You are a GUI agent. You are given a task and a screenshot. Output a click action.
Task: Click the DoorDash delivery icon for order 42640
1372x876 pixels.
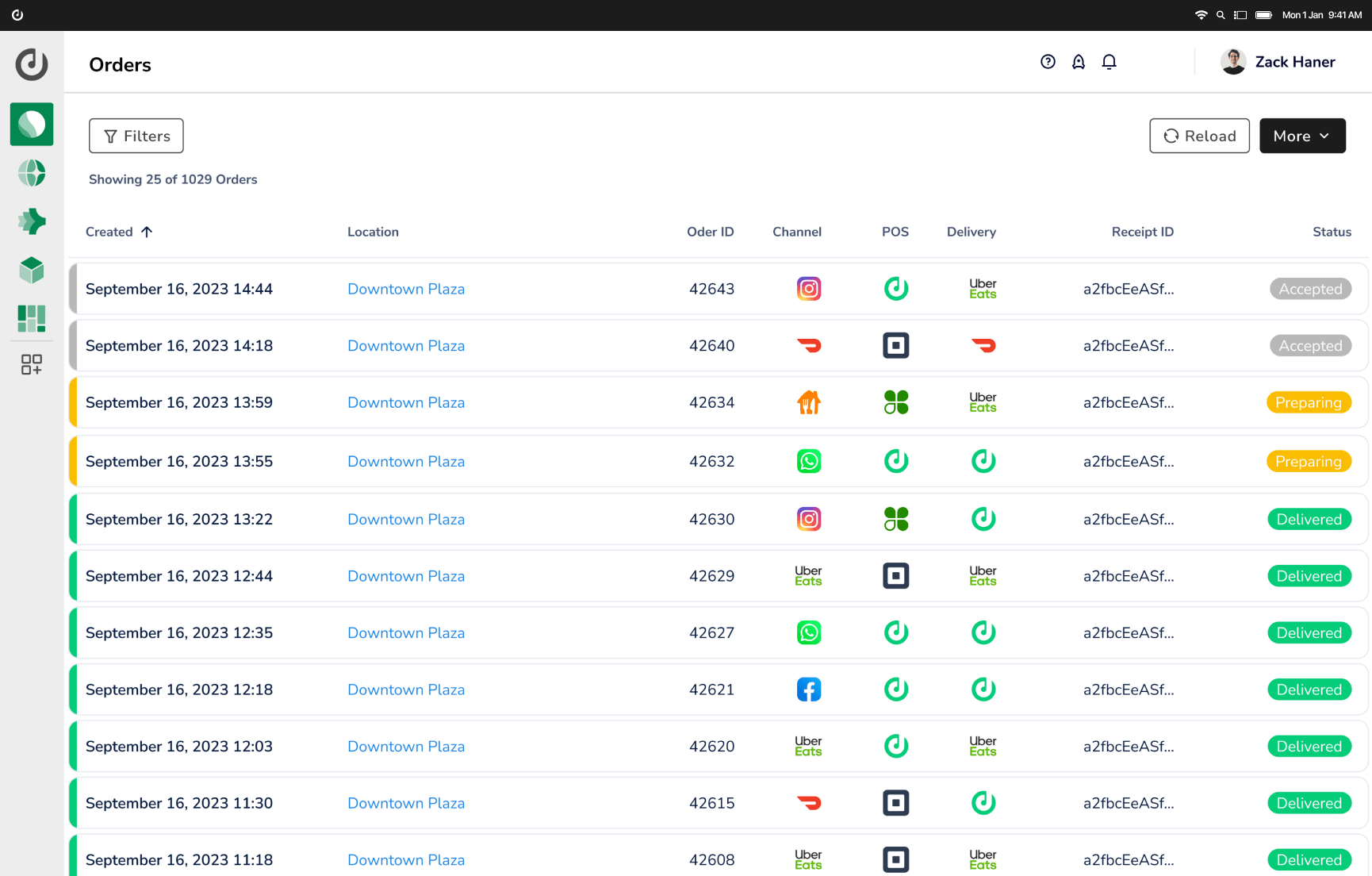[x=983, y=346]
